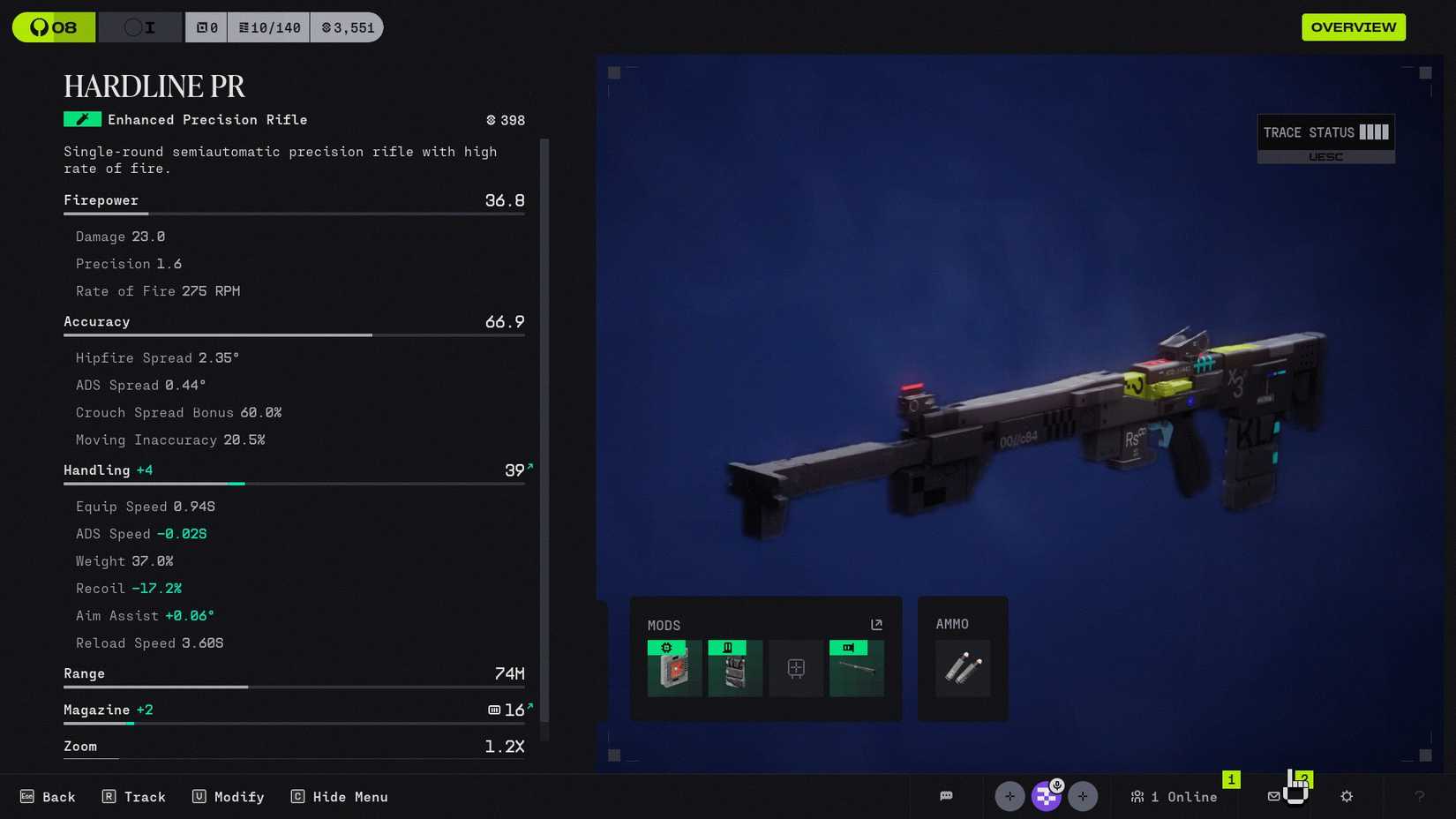The width and height of the screenshot is (1456, 819).
Task: Click the OVERVIEW button
Action: (x=1353, y=27)
